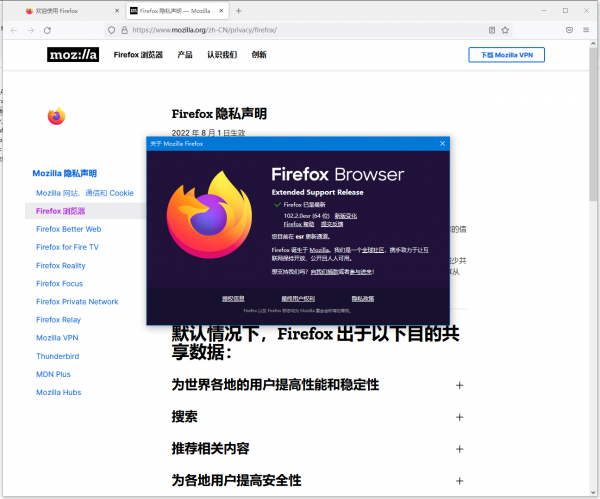Open Firefox Reality sidebar link

click(x=61, y=265)
